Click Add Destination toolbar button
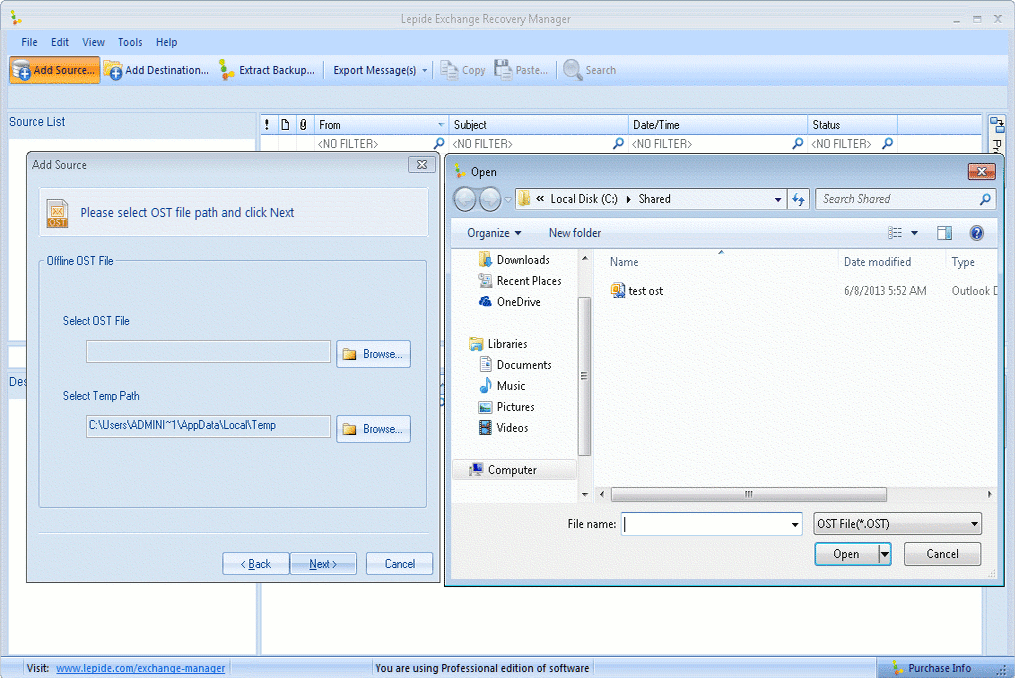Image resolution: width=1019 pixels, height=678 pixels. coord(157,70)
